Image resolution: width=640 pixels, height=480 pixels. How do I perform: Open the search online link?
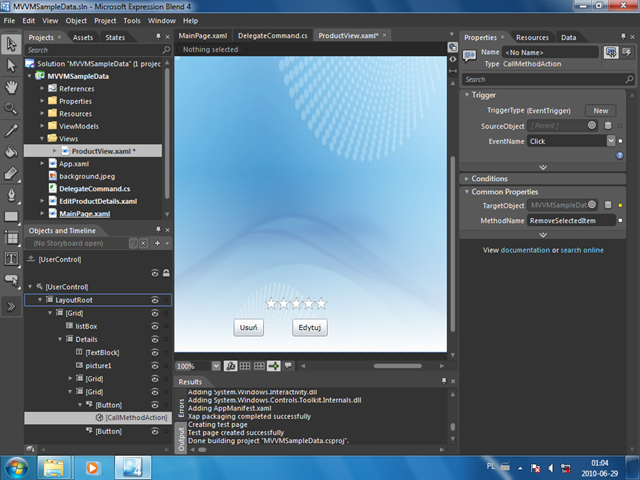[x=582, y=250]
